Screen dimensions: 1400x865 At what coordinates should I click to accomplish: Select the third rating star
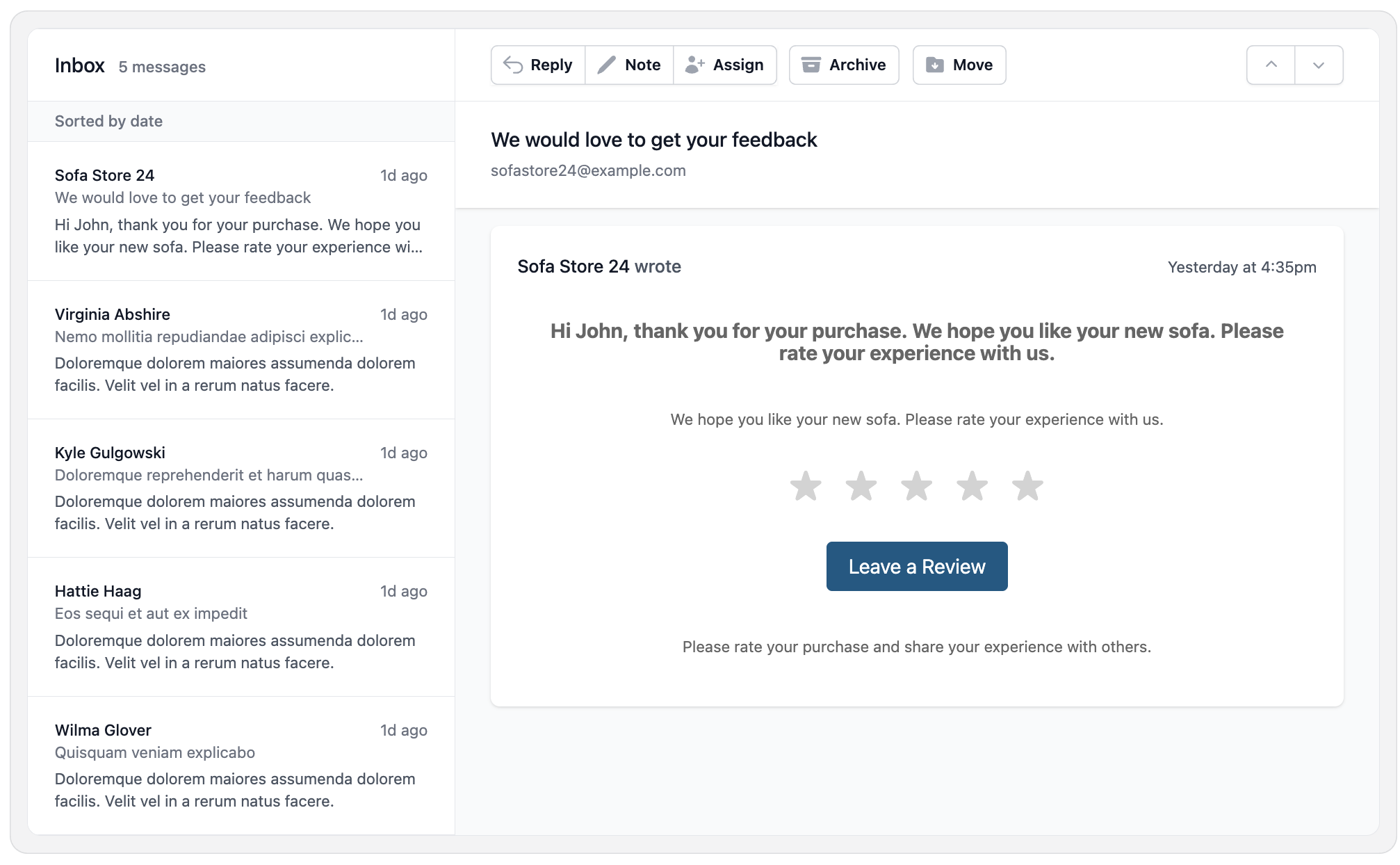(x=916, y=486)
